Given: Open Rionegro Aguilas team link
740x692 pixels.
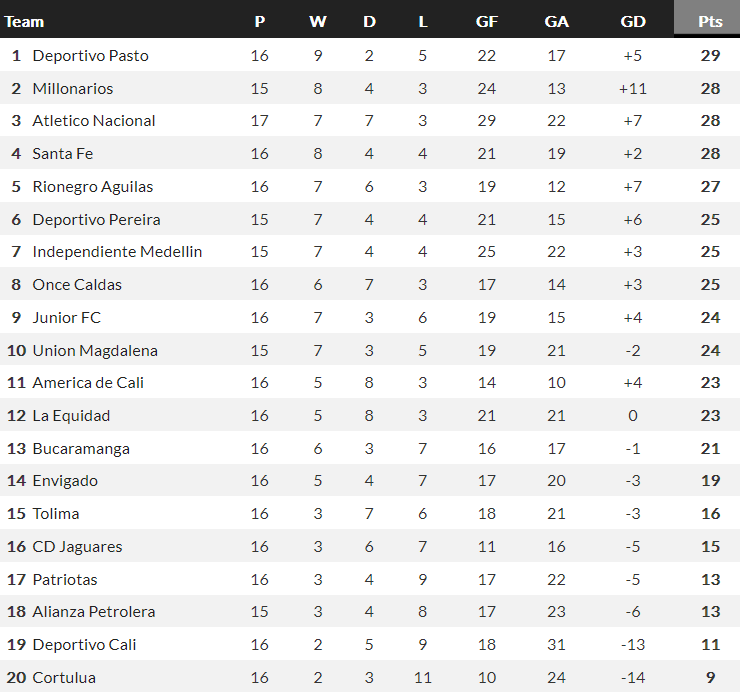Looking at the screenshot, I should [93, 187].
